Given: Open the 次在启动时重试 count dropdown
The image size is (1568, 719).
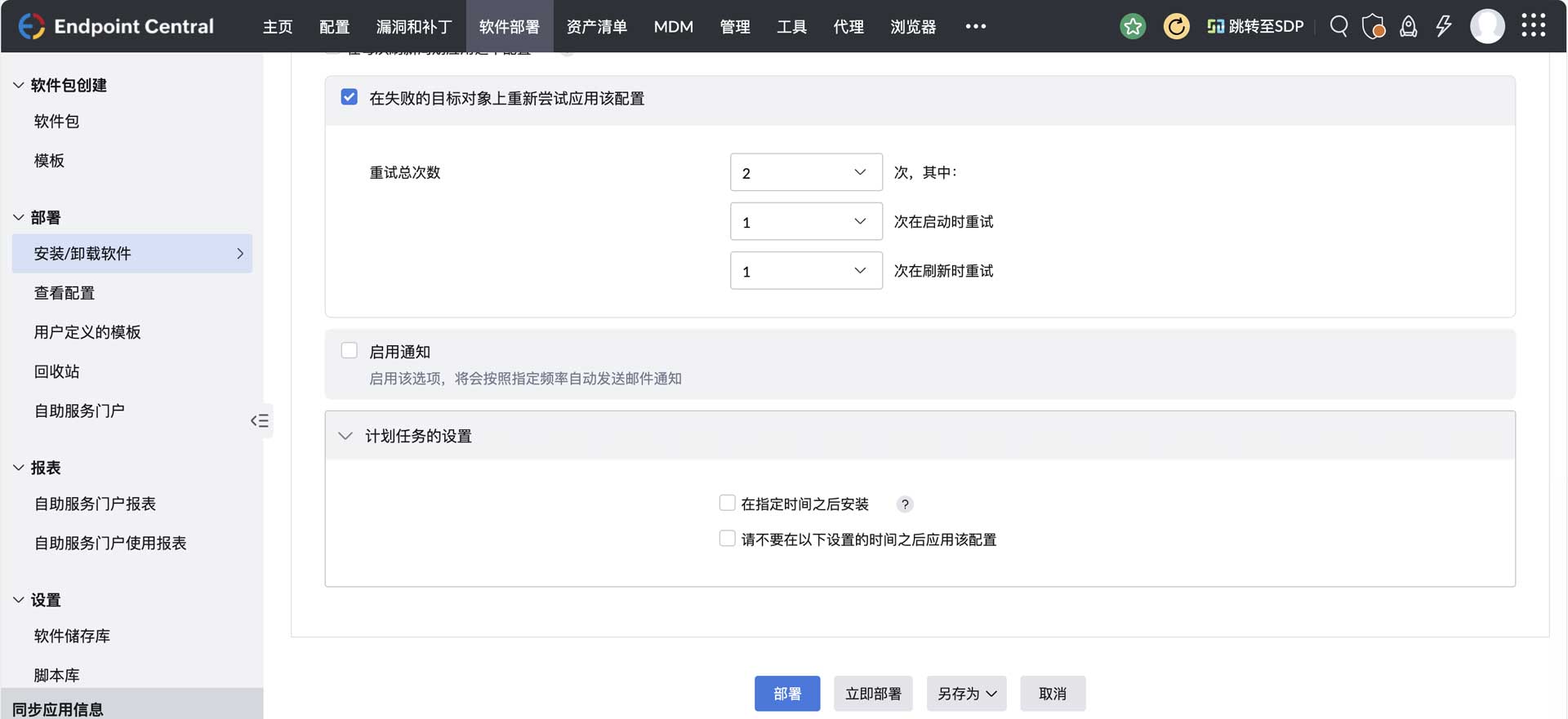Looking at the screenshot, I should point(806,221).
